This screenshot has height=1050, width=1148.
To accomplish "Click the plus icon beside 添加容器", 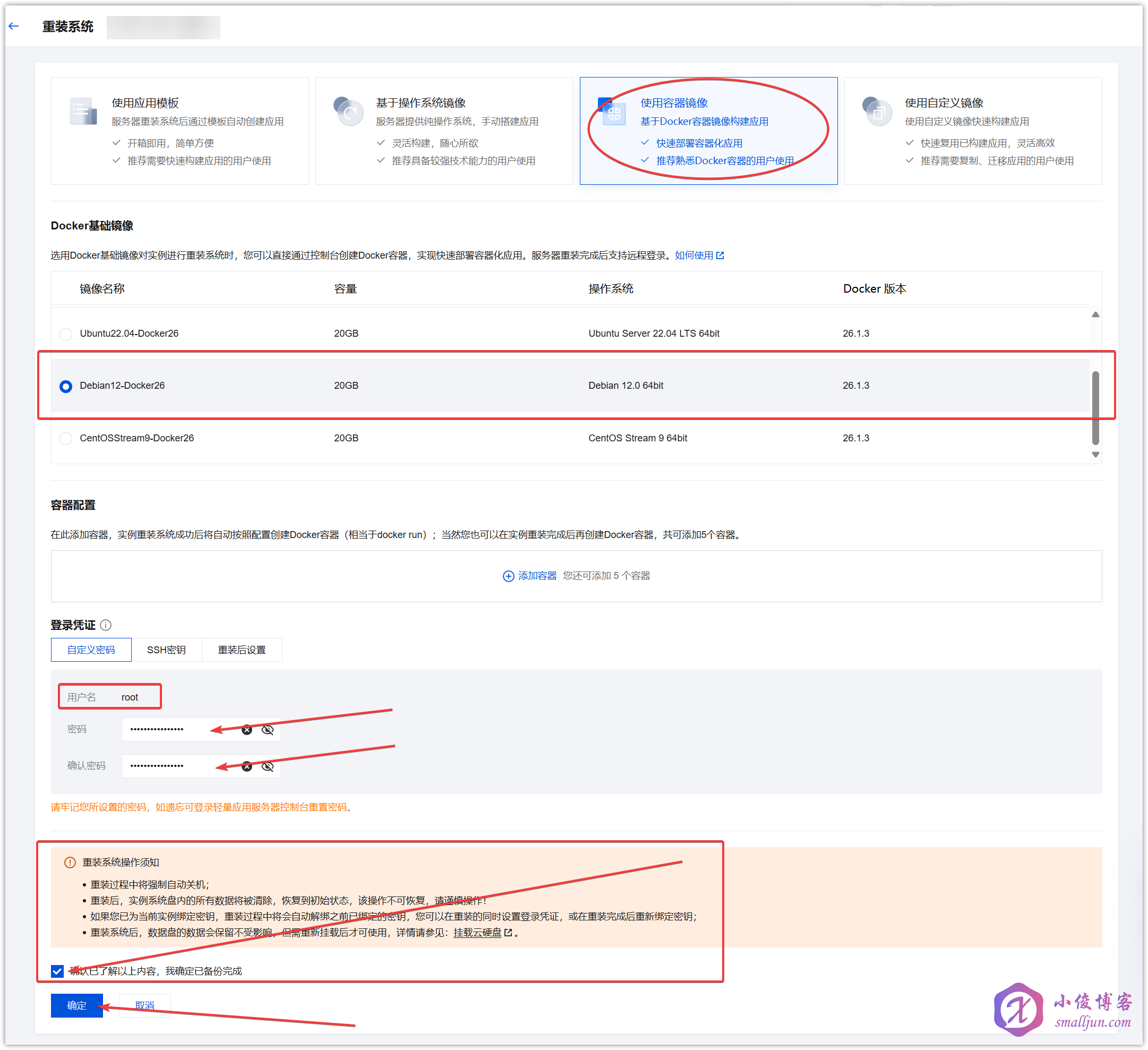I will (x=509, y=576).
